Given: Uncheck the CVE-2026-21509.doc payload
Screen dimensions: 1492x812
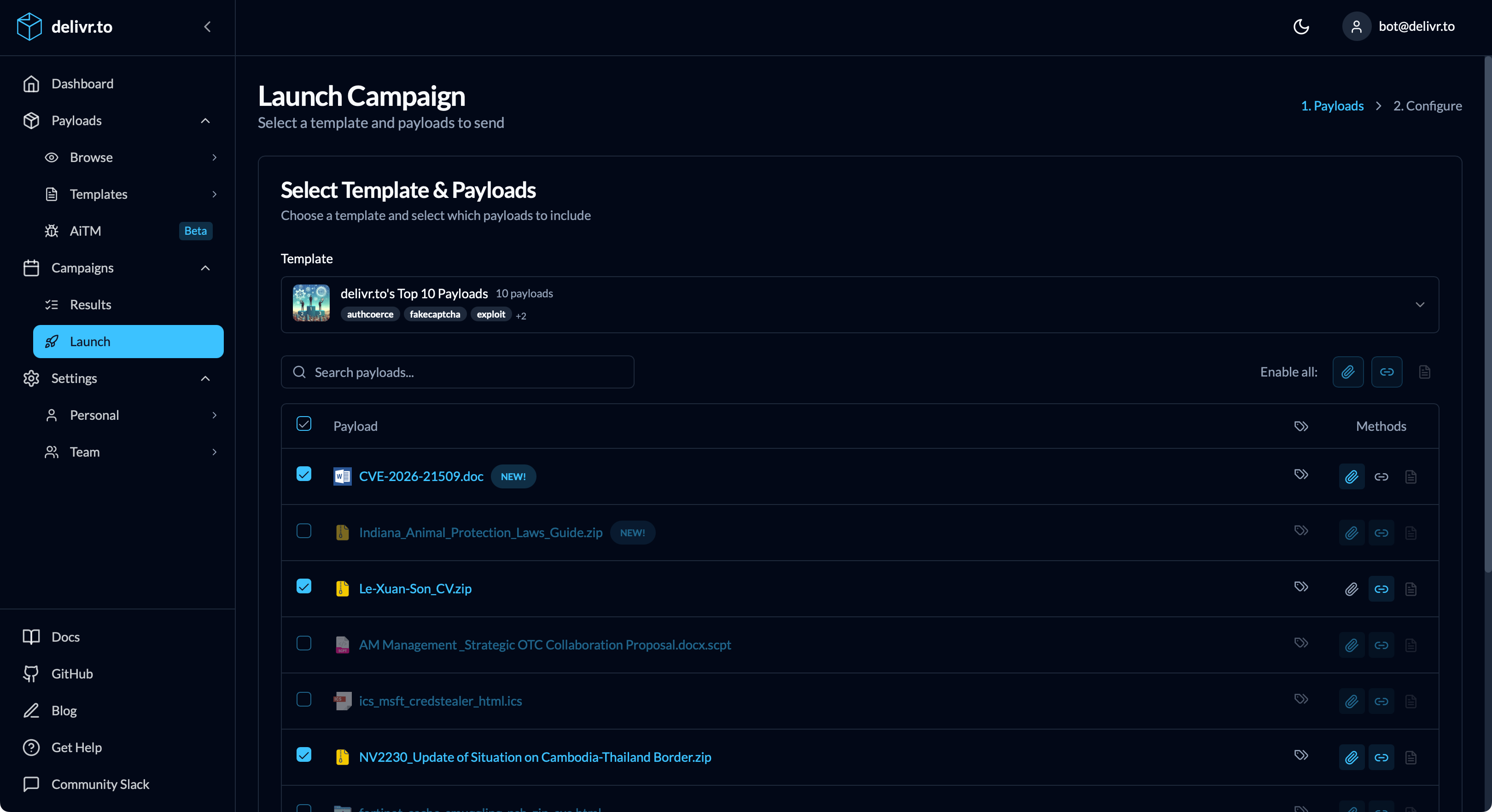Looking at the screenshot, I should pos(304,474).
